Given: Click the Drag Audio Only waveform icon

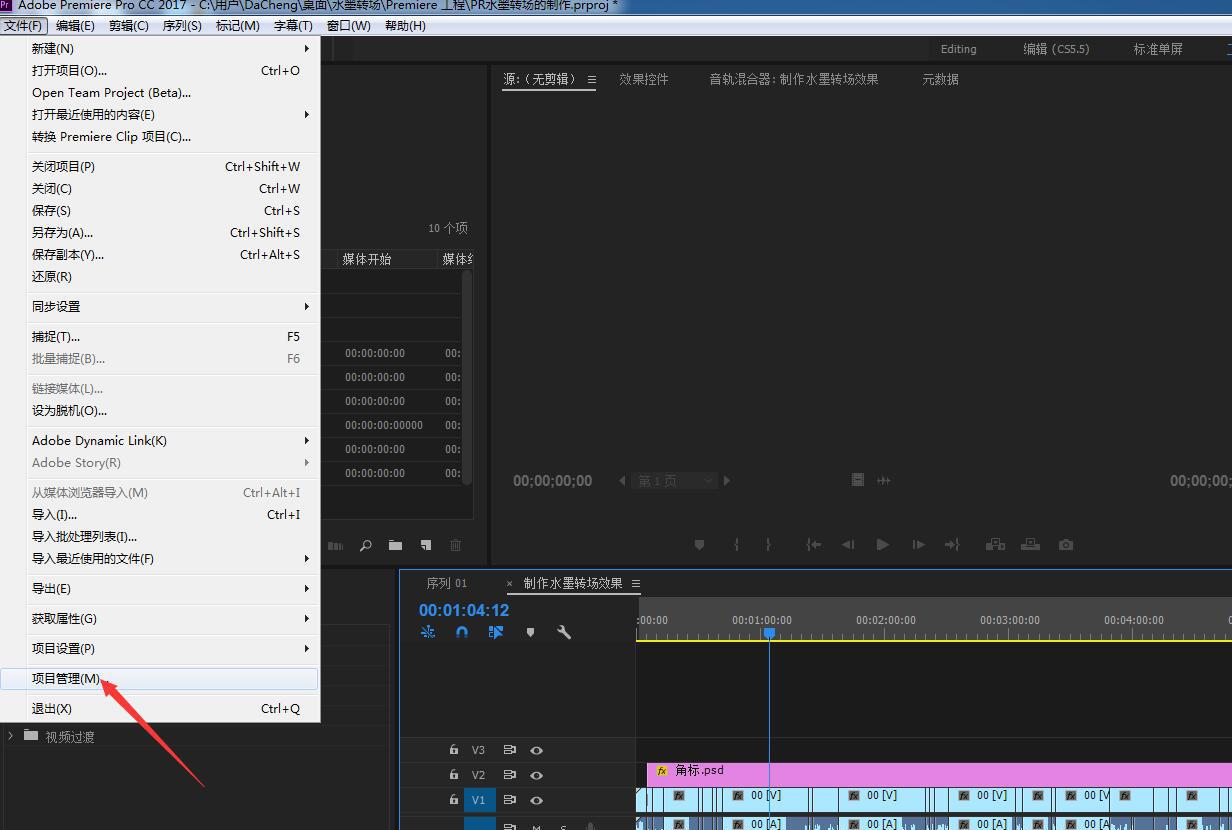Looking at the screenshot, I should (884, 481).
